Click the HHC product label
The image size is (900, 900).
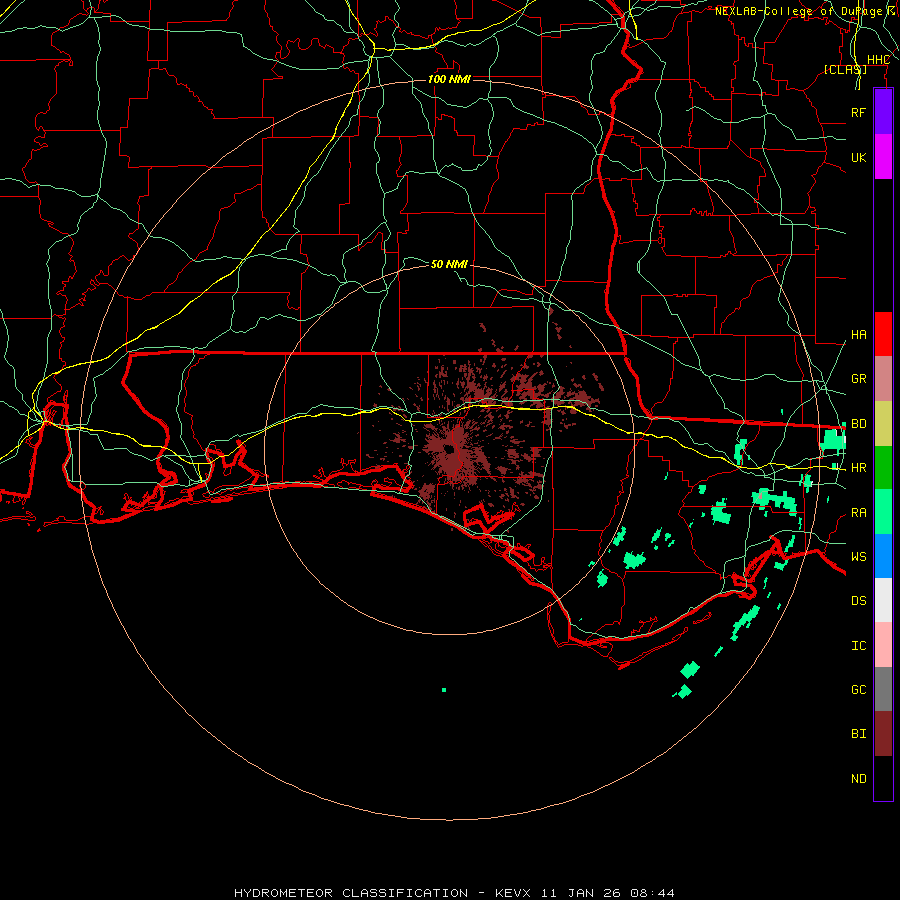tap(878, 60)
